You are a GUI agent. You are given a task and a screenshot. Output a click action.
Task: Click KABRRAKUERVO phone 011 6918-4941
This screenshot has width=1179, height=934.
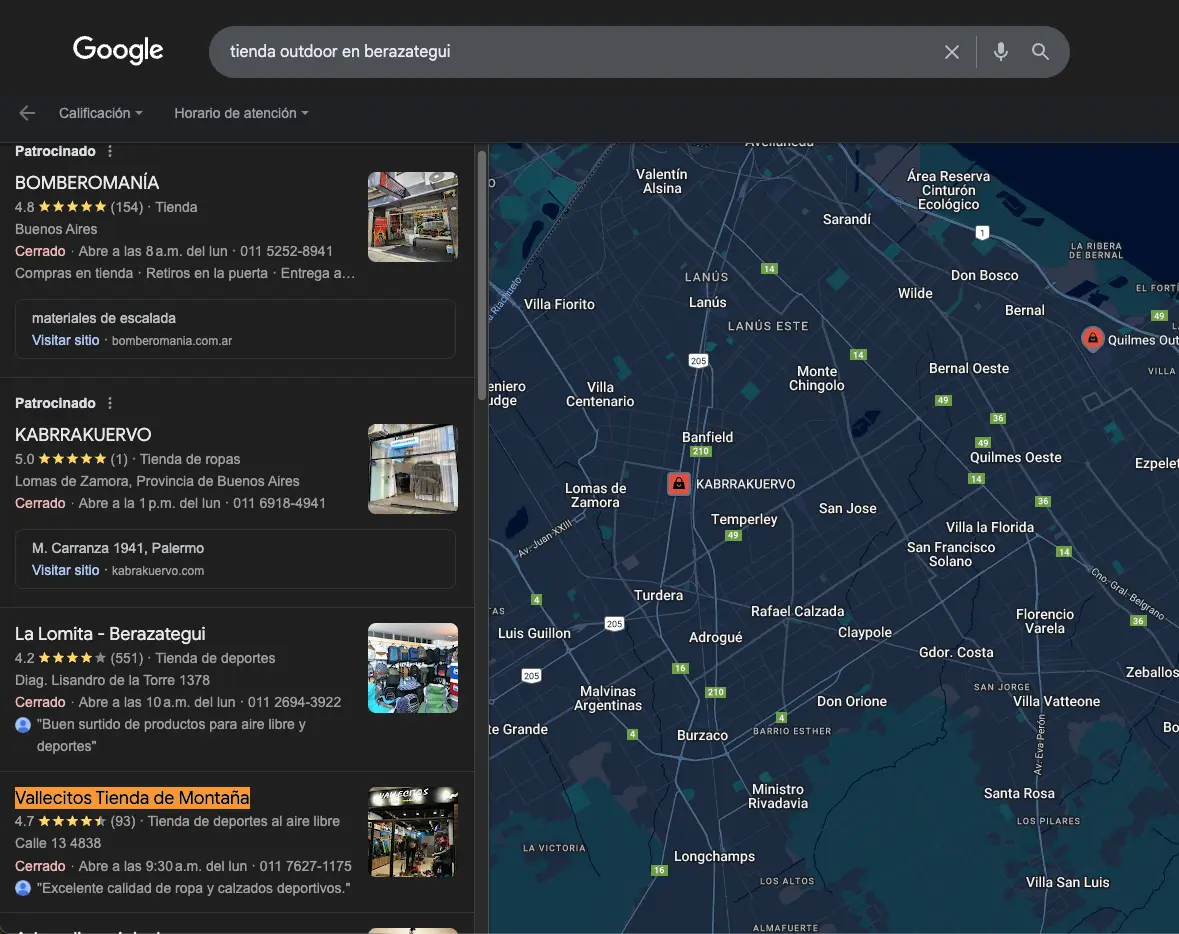[x=279, y=503]
